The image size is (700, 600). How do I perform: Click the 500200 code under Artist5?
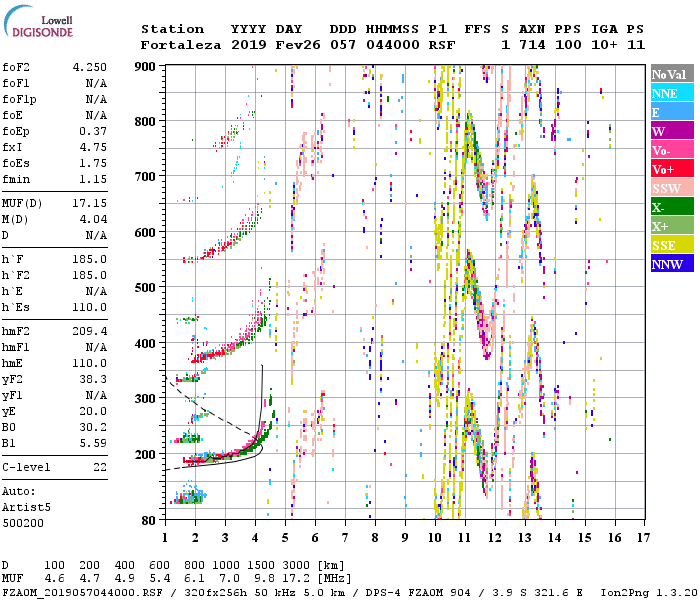tap(23, 523)
